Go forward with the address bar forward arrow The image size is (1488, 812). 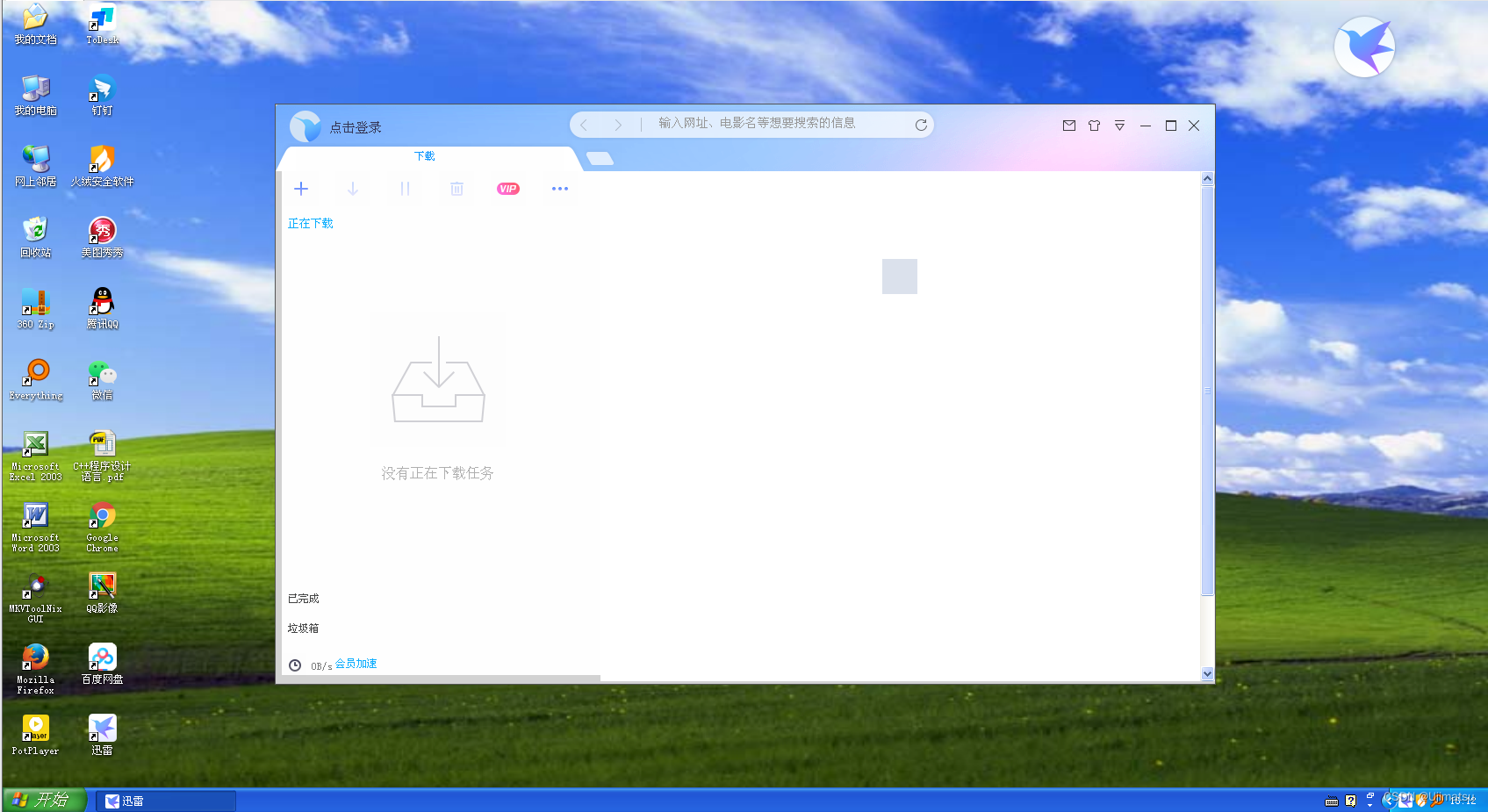coord(618,125)
